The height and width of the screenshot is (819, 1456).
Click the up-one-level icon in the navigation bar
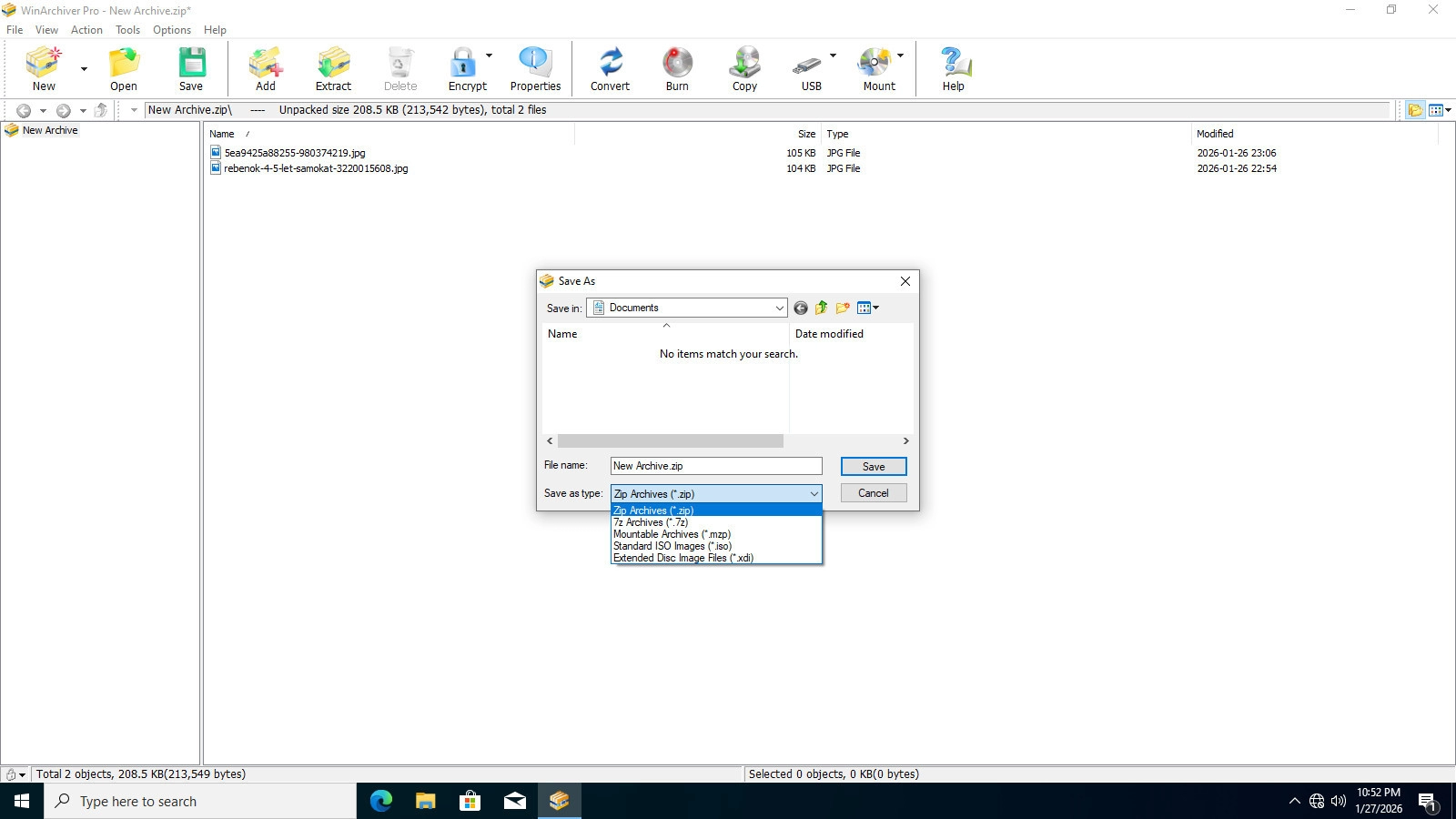click(x=101, y=110)
